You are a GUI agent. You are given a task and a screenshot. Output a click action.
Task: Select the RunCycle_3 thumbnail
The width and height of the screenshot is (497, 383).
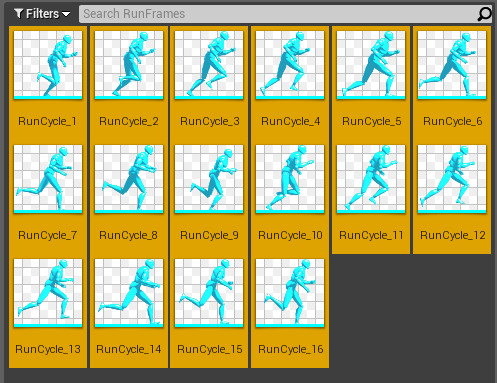(209, 65)
